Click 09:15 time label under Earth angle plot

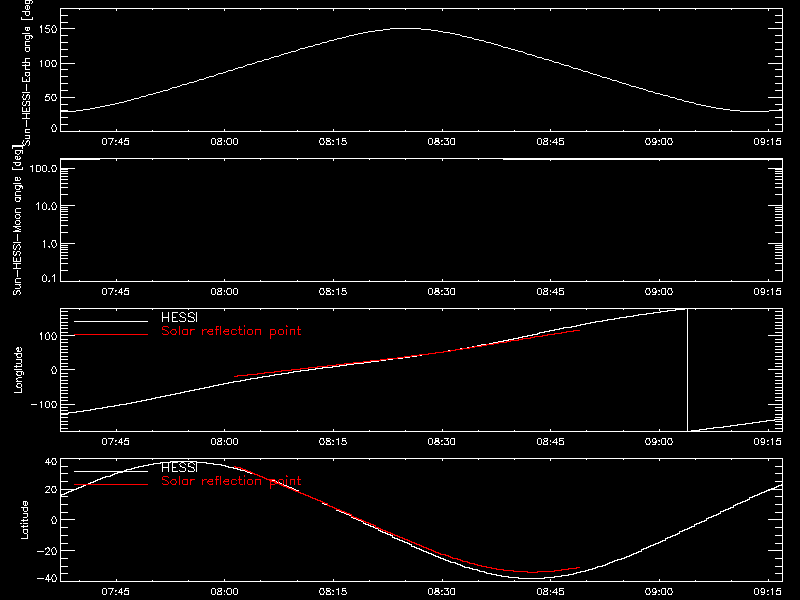point(767,142)
